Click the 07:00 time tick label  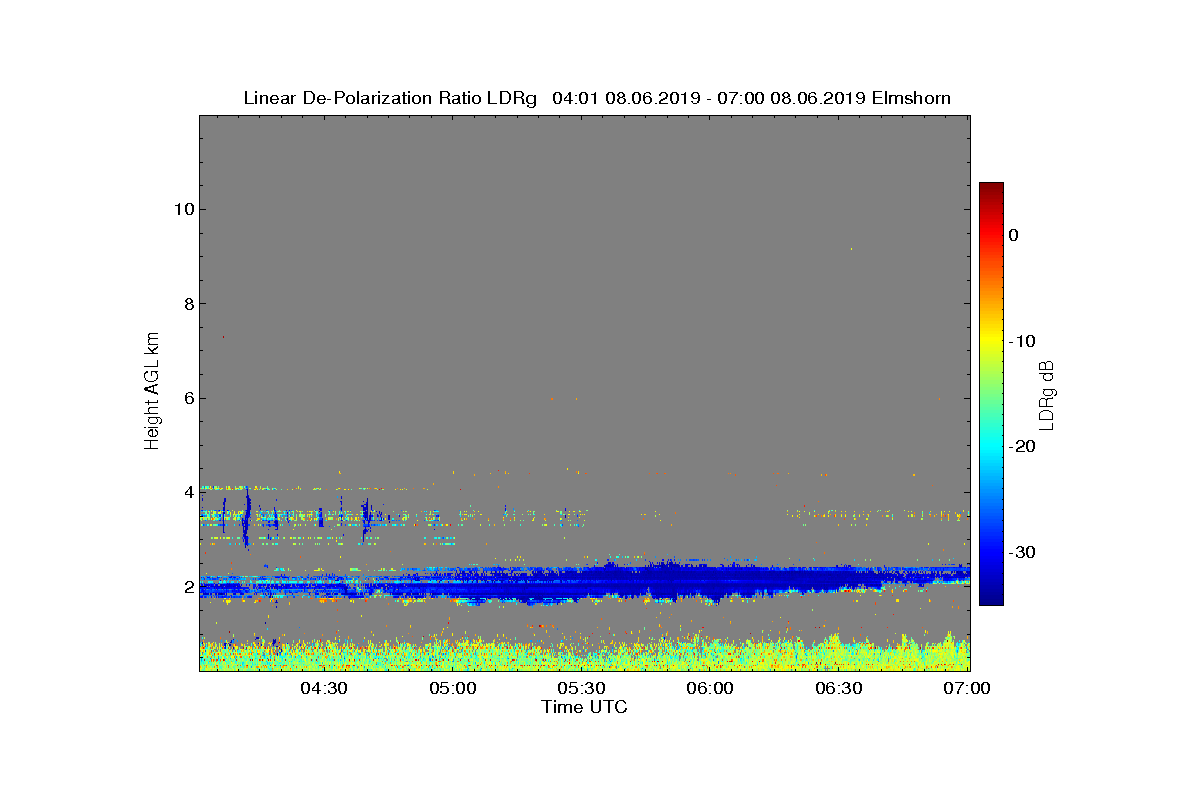point(969,688)
